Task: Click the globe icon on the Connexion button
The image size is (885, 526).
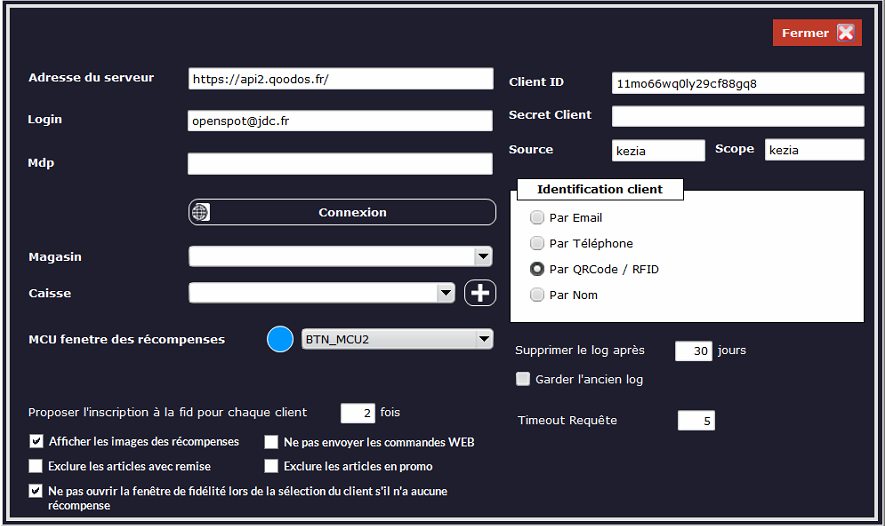Action: pos(200,212)
